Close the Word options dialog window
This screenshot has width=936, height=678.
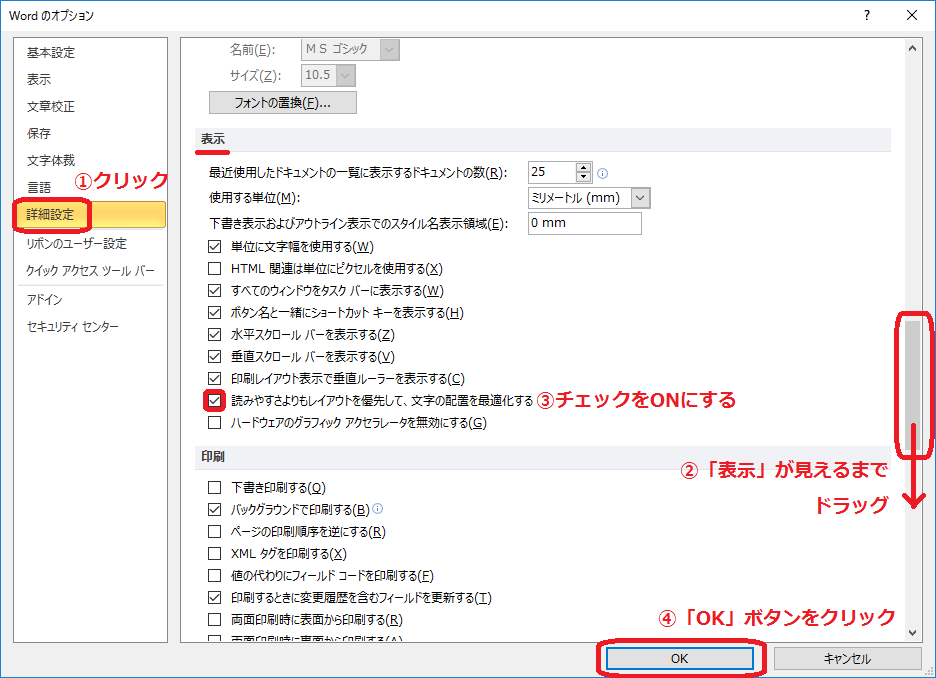(x=911, y=15)
